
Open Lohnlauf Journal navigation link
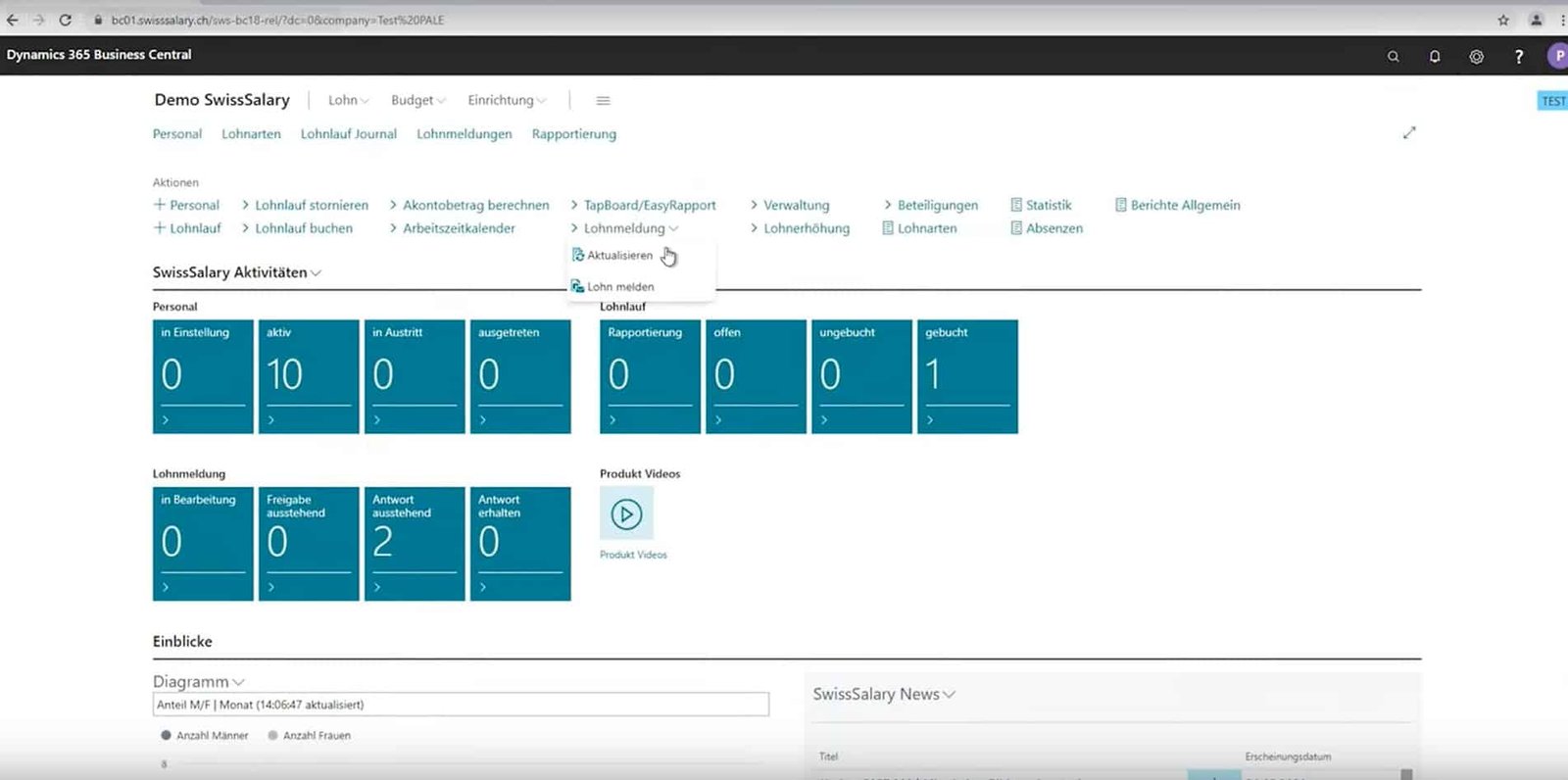[x=349, y=134]
